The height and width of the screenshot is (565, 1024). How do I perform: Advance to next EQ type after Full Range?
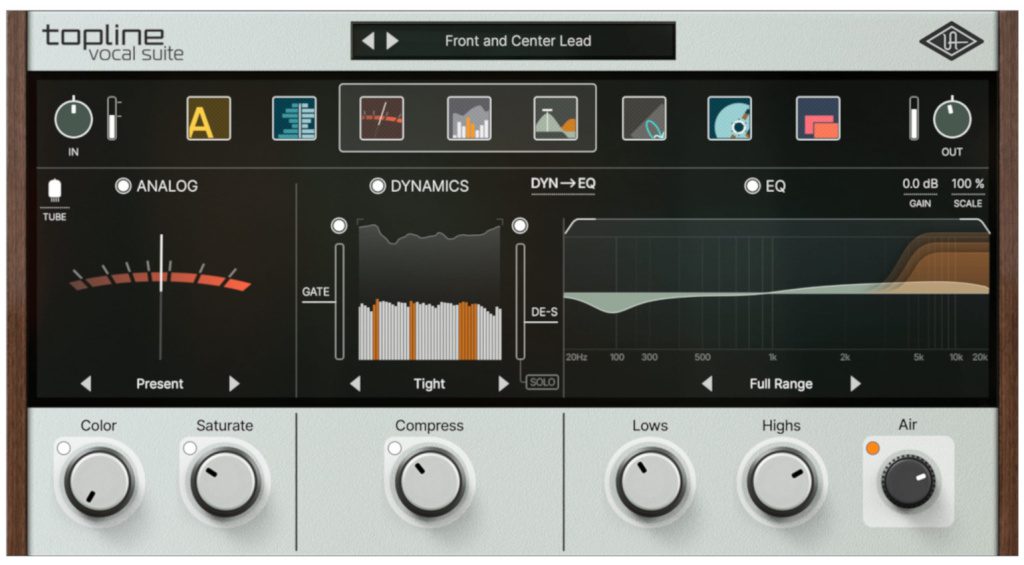point(855,384)
